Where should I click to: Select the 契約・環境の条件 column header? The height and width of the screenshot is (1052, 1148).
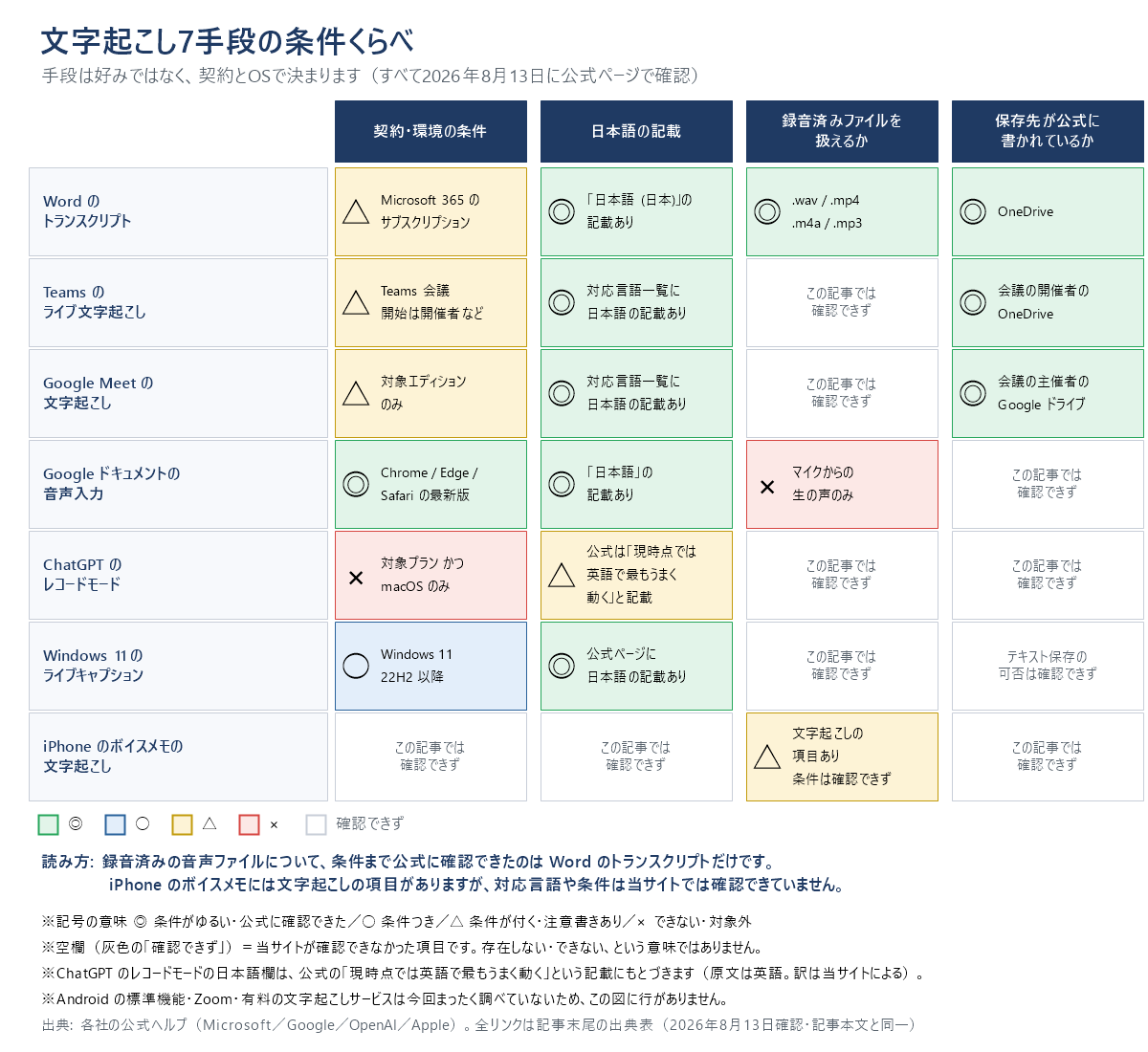430,131
